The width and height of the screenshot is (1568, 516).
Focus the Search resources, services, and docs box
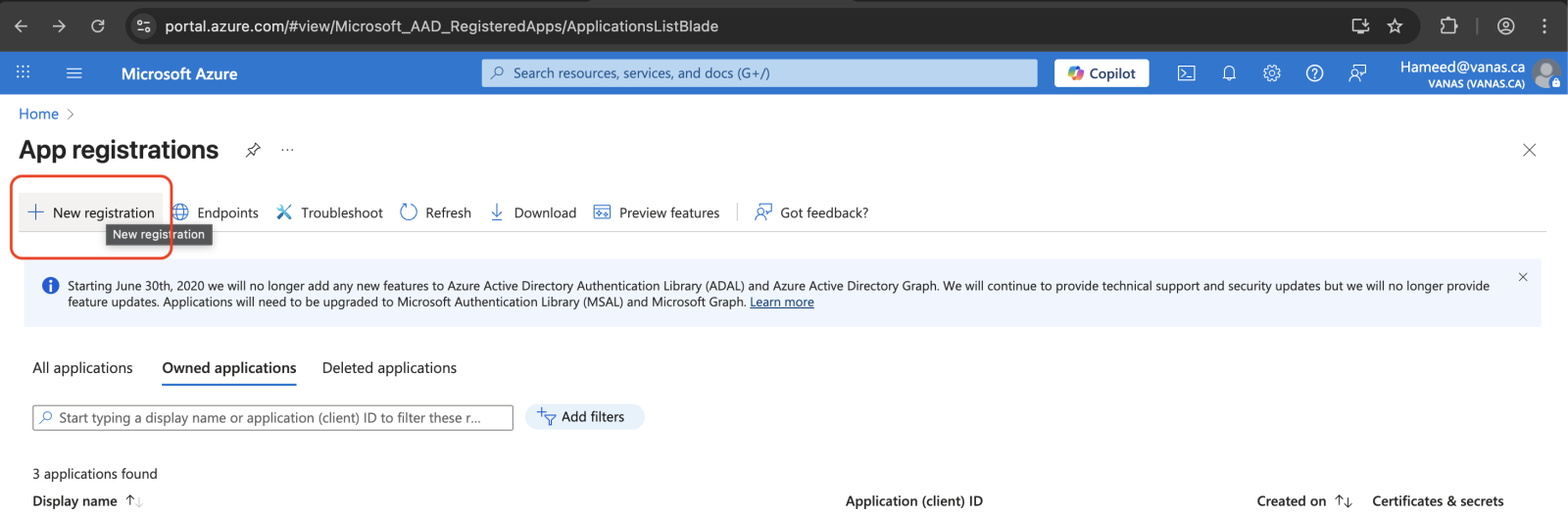(x=759, y=72)
